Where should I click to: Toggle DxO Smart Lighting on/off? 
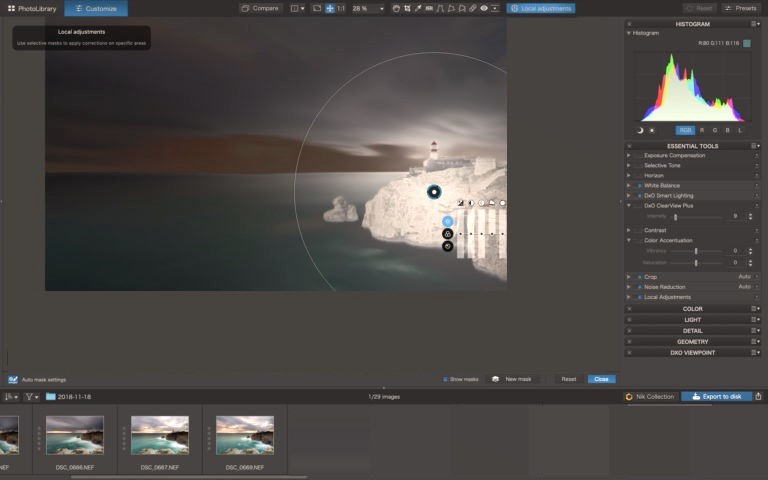click(639, 196)
